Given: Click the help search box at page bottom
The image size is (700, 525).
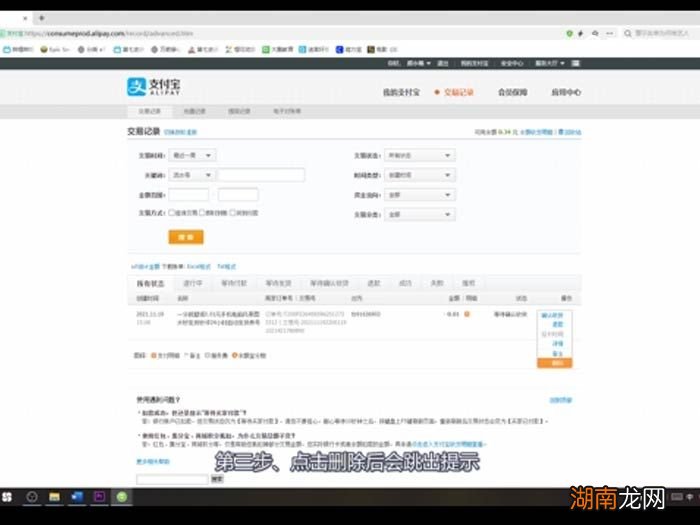Looking at the screenshot, I should [172, 479].
